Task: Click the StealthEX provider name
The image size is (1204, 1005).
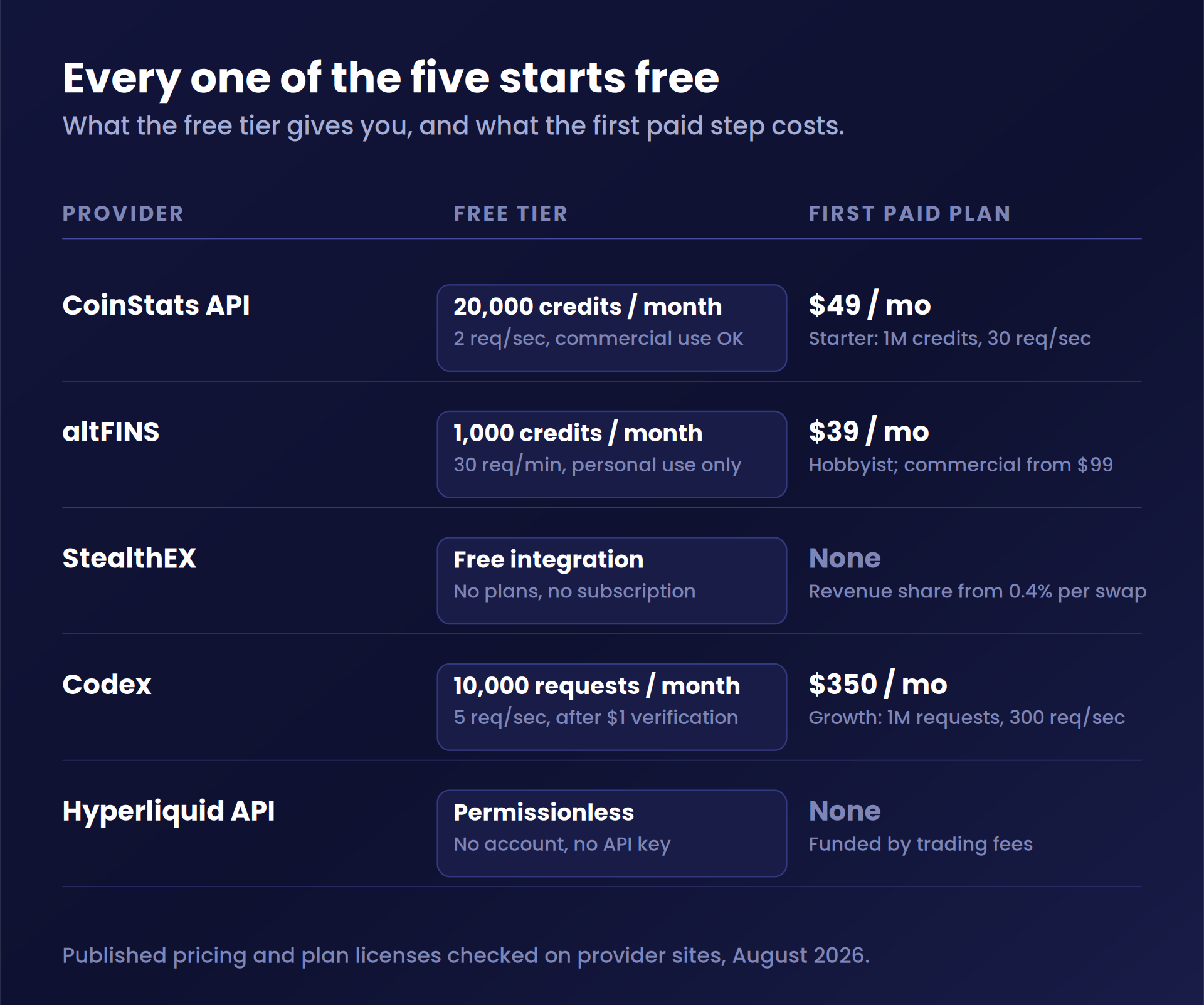Action: tap(129, 558)
